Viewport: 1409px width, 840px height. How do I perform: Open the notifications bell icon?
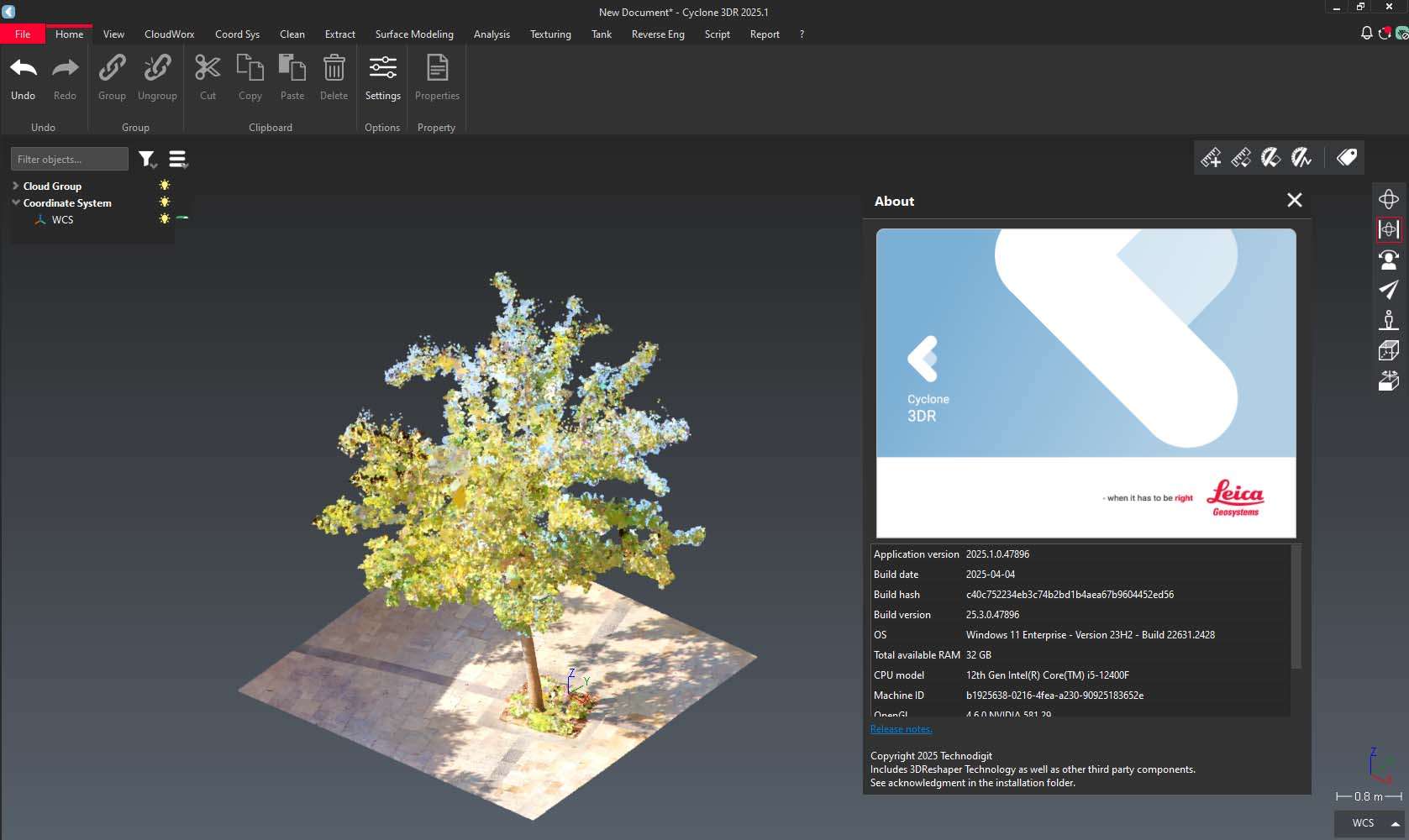(1366, 34)
